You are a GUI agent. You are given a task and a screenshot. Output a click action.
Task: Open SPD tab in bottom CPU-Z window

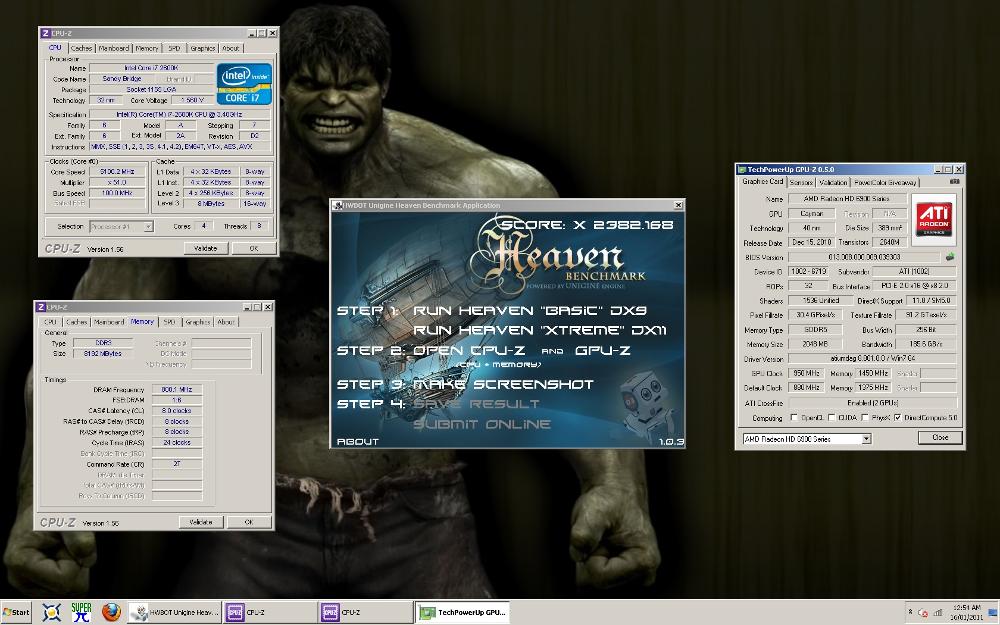point(169,322)
